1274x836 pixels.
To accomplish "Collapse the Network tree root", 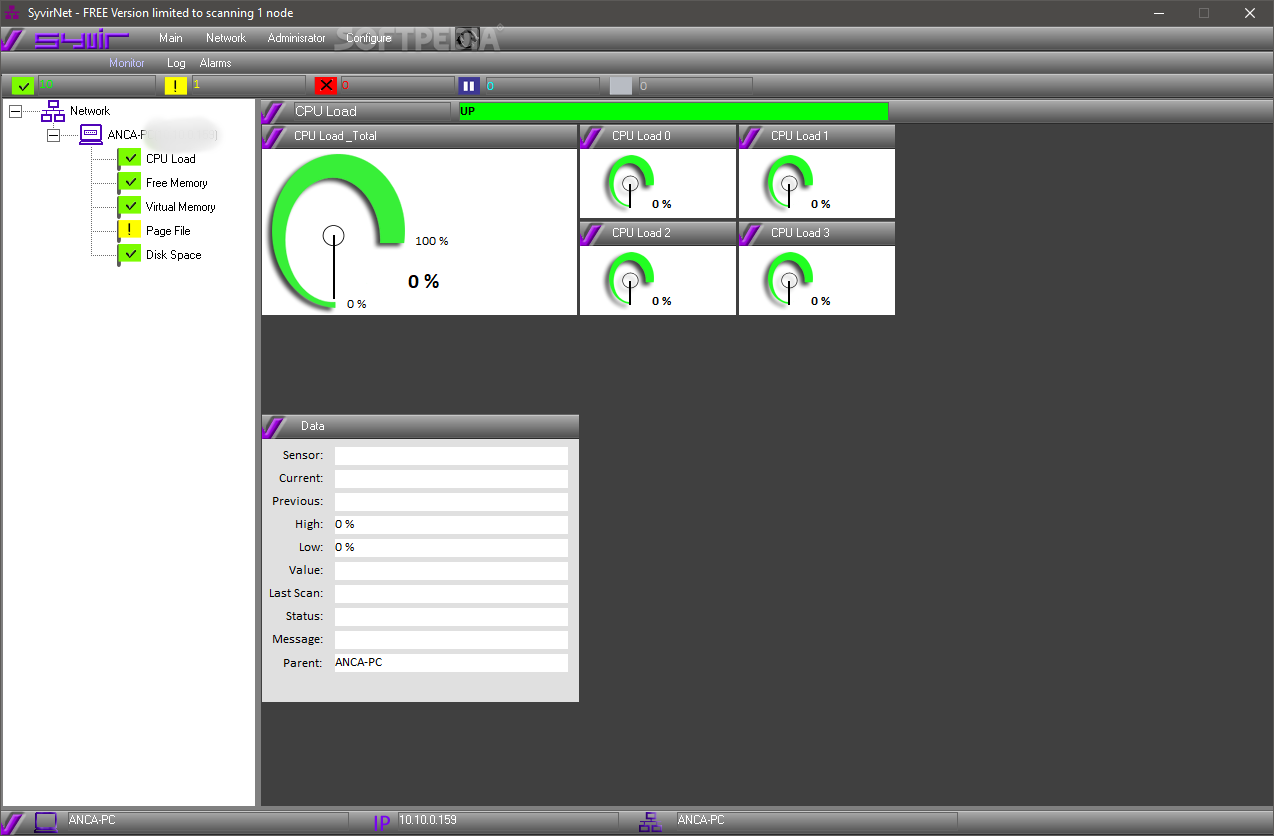I will point(15,111).
